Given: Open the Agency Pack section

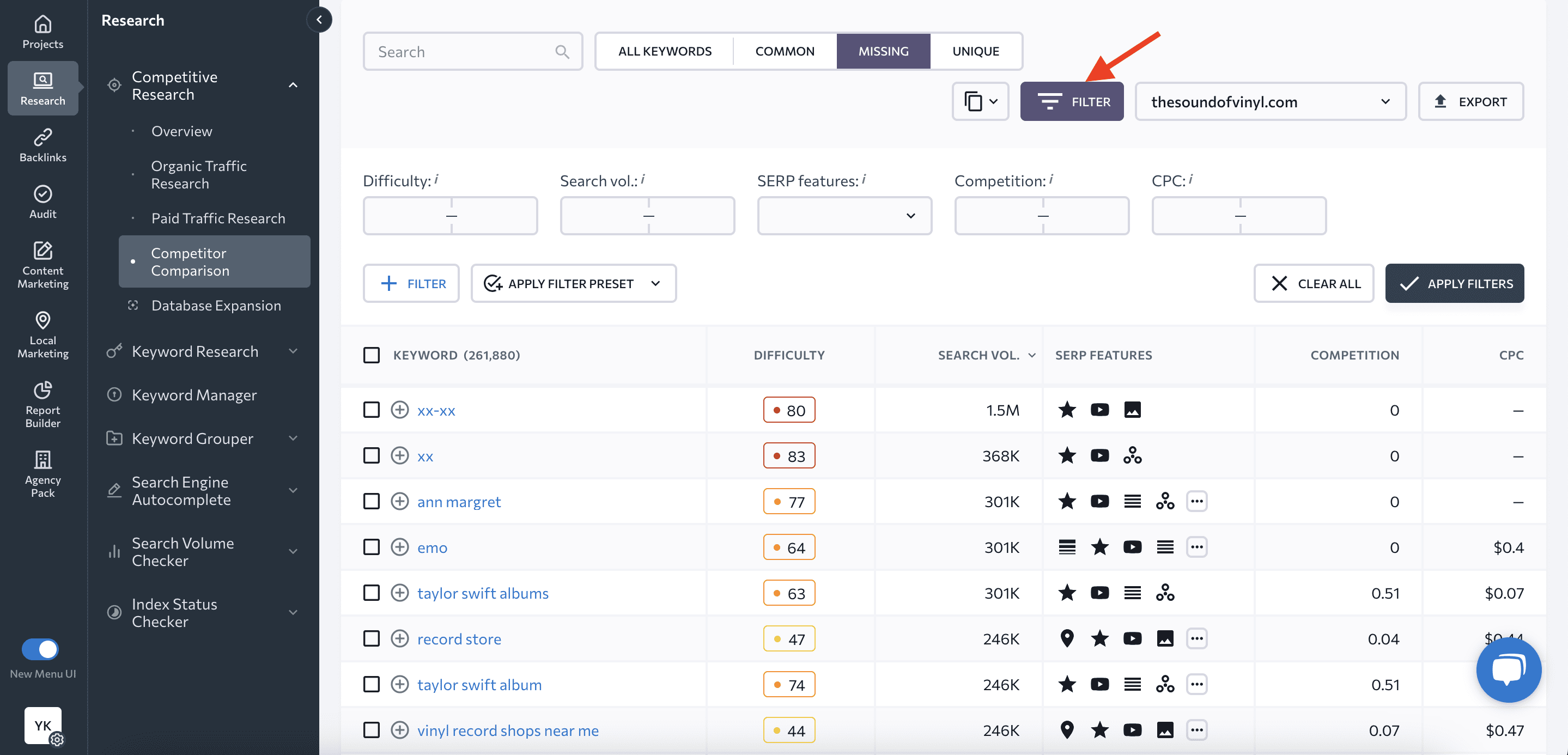Looking at the screenshot, I should 42,473.
